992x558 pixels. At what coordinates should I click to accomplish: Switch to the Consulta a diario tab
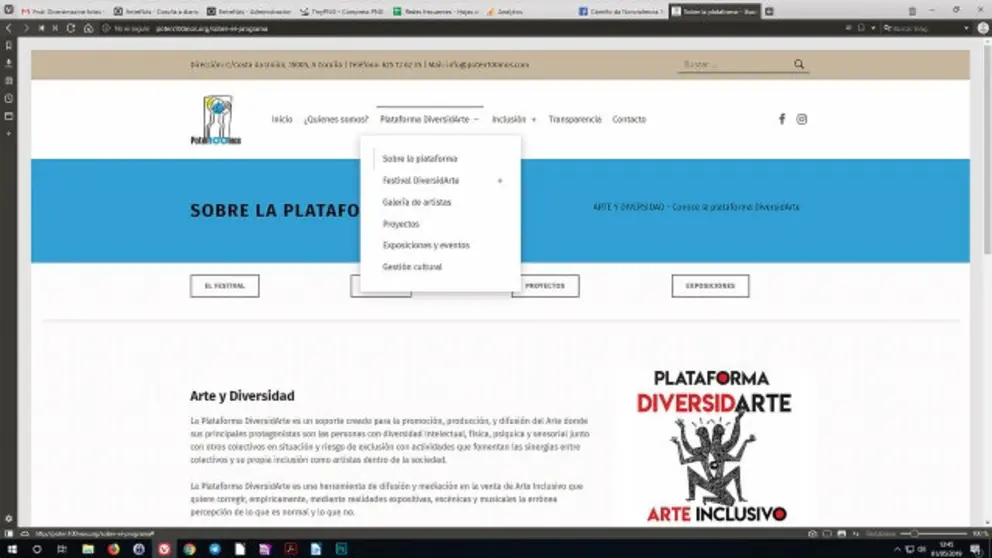click(156, 11)
